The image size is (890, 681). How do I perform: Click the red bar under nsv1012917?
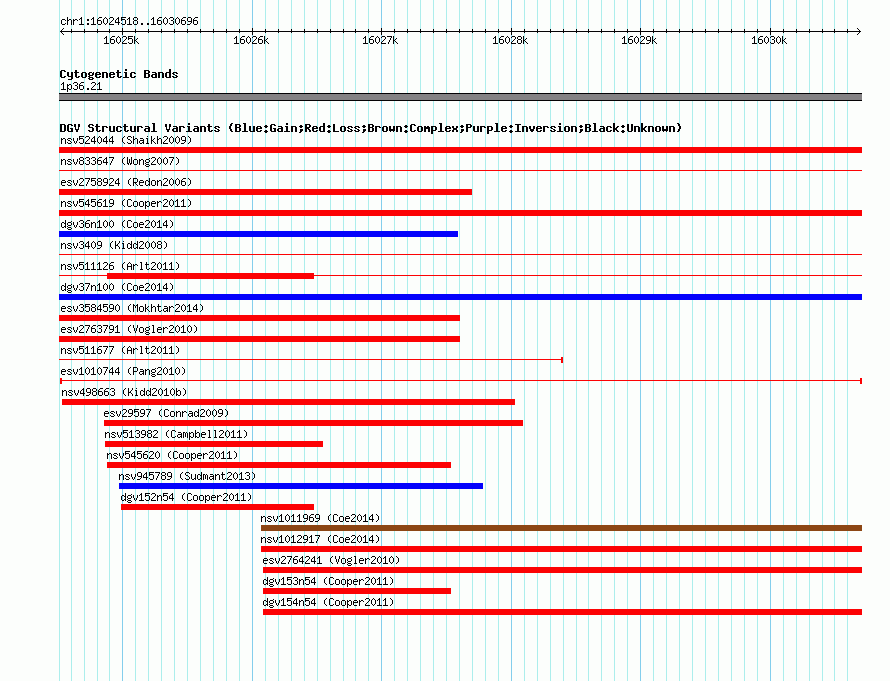coord(561,549)
